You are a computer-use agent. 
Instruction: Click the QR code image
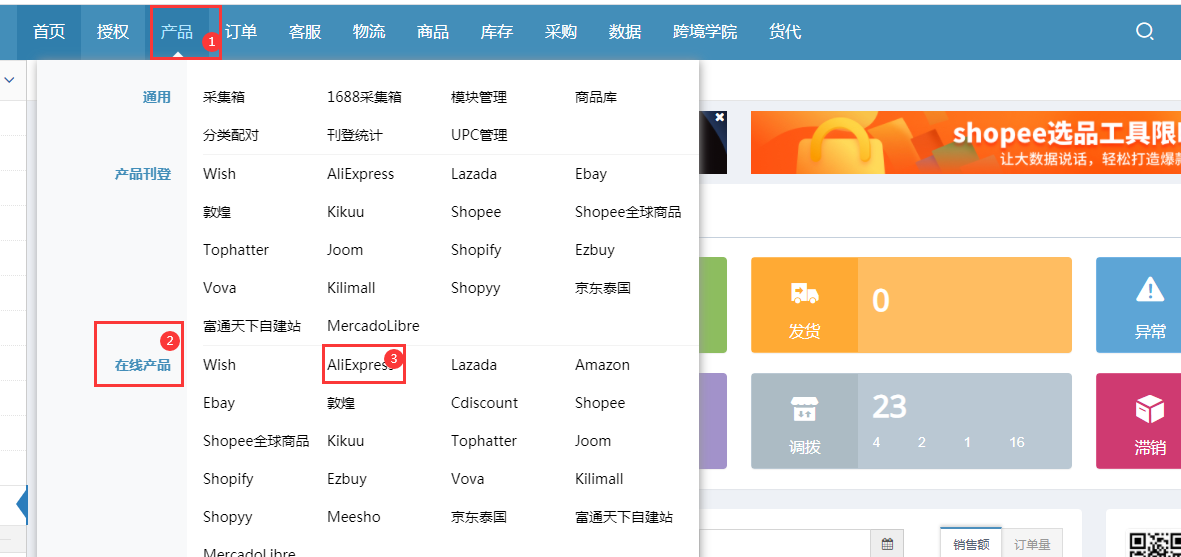[1154, 544]
